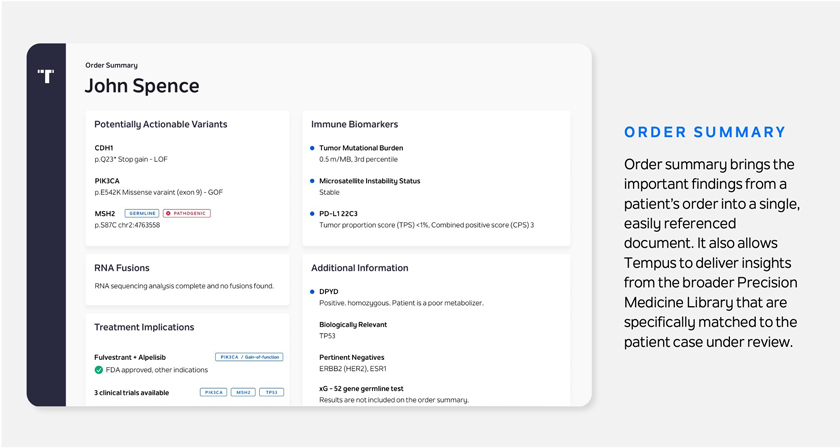Image resolution: width=840 pixels, height=448 pixels.
Task: Click the RNA Fusions heading
Action: point(122,268)
